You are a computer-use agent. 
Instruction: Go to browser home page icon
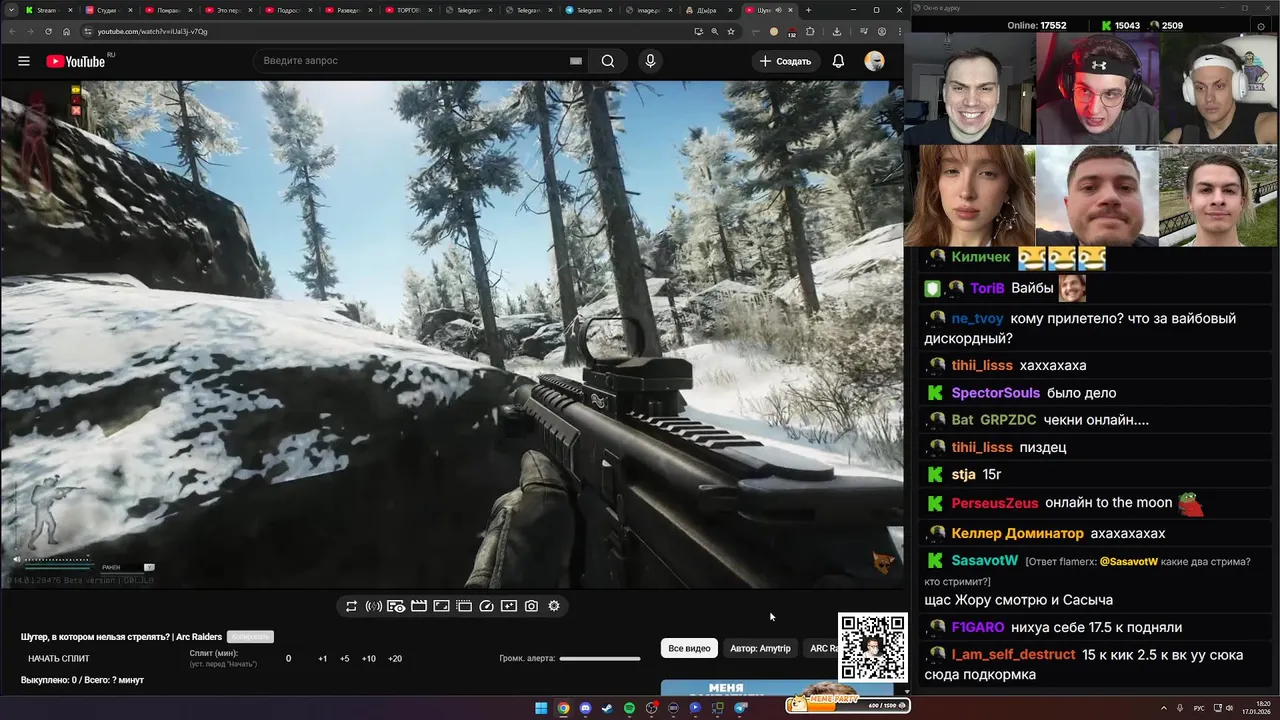click(x=66, y=31)
